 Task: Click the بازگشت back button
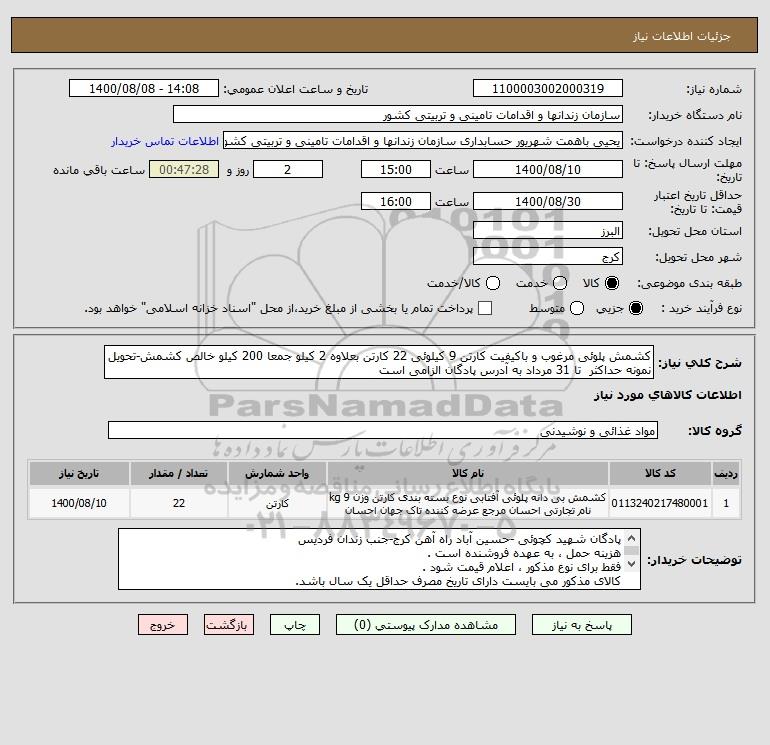coord(229,625)
